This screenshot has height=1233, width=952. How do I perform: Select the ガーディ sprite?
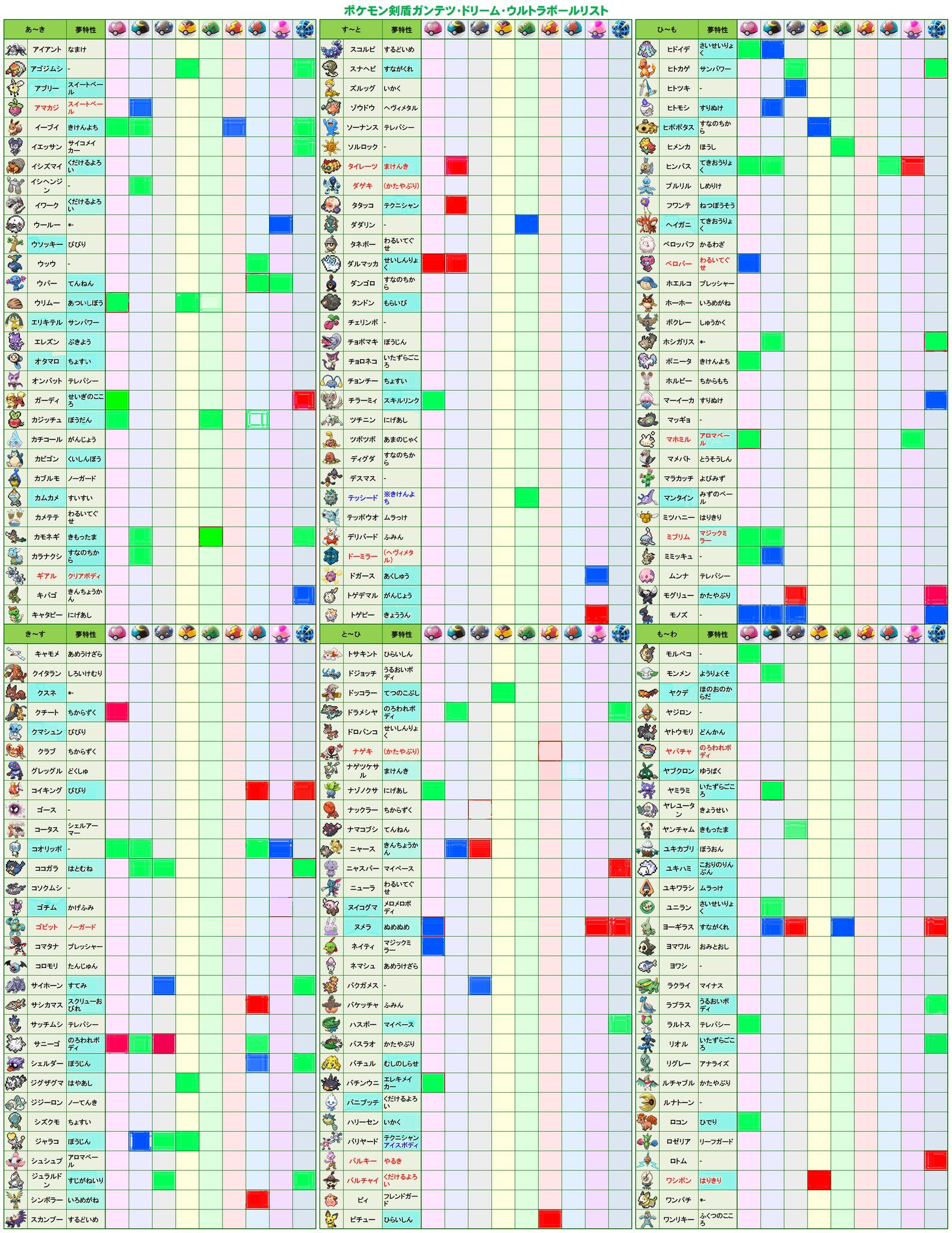pos(16,400)
